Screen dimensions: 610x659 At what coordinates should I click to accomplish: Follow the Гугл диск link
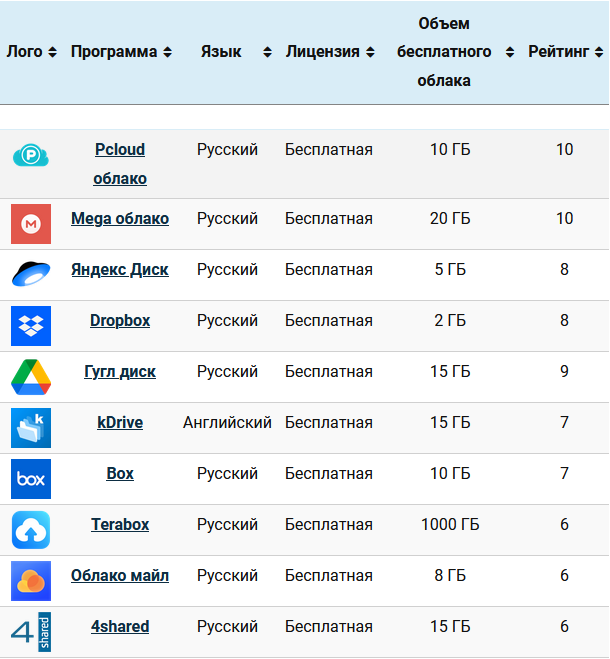pyautogui.click(x=120, y=371)
